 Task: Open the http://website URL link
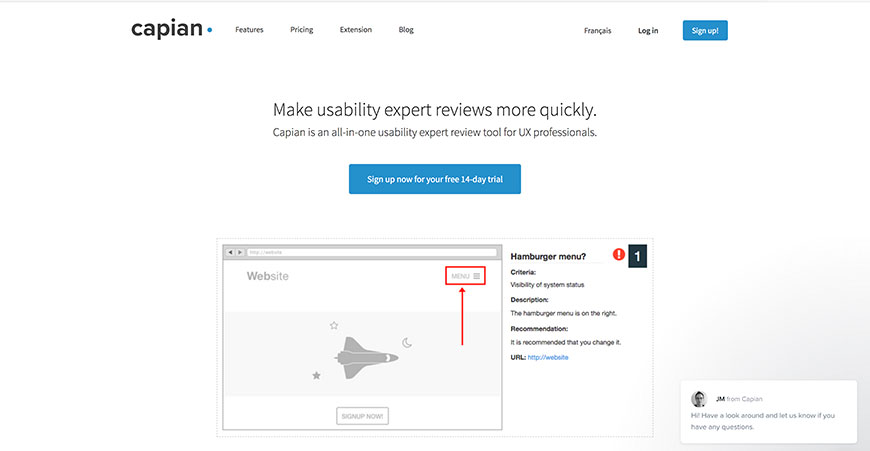[x=548, y=357]
